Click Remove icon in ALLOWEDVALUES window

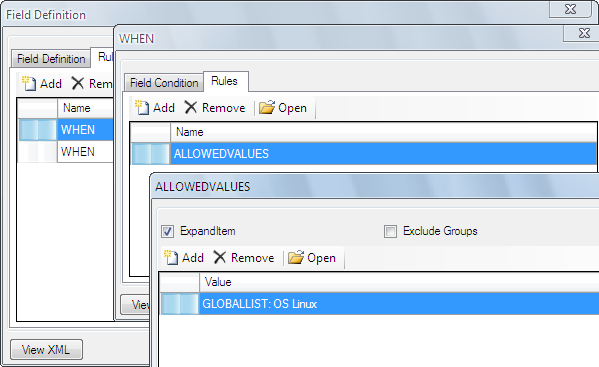220,257
